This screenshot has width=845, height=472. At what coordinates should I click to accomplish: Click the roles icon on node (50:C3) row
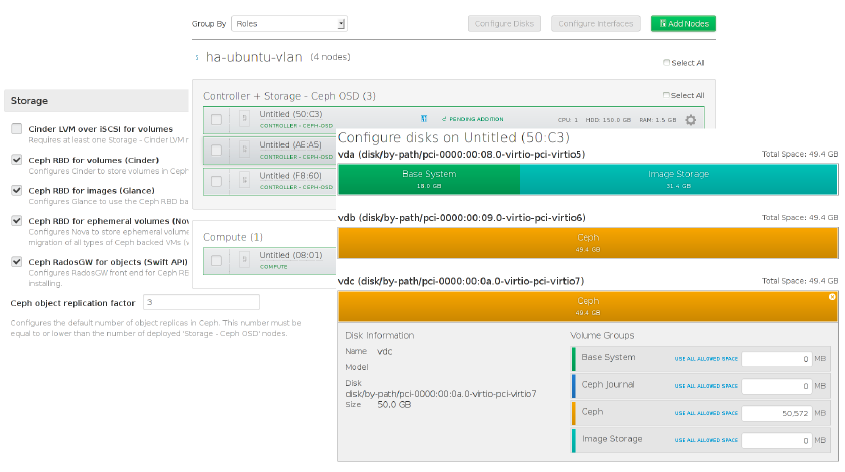point(424,119)
